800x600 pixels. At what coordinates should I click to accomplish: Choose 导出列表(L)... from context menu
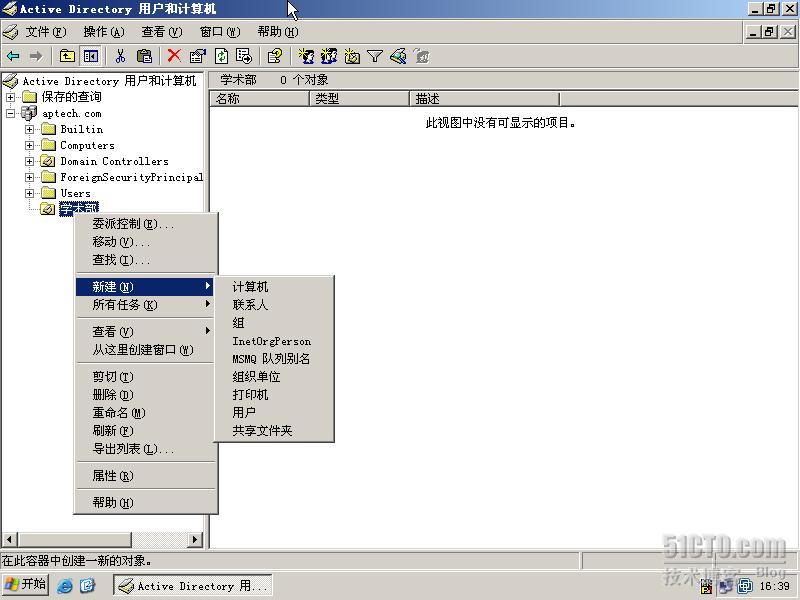click(145, 448)
